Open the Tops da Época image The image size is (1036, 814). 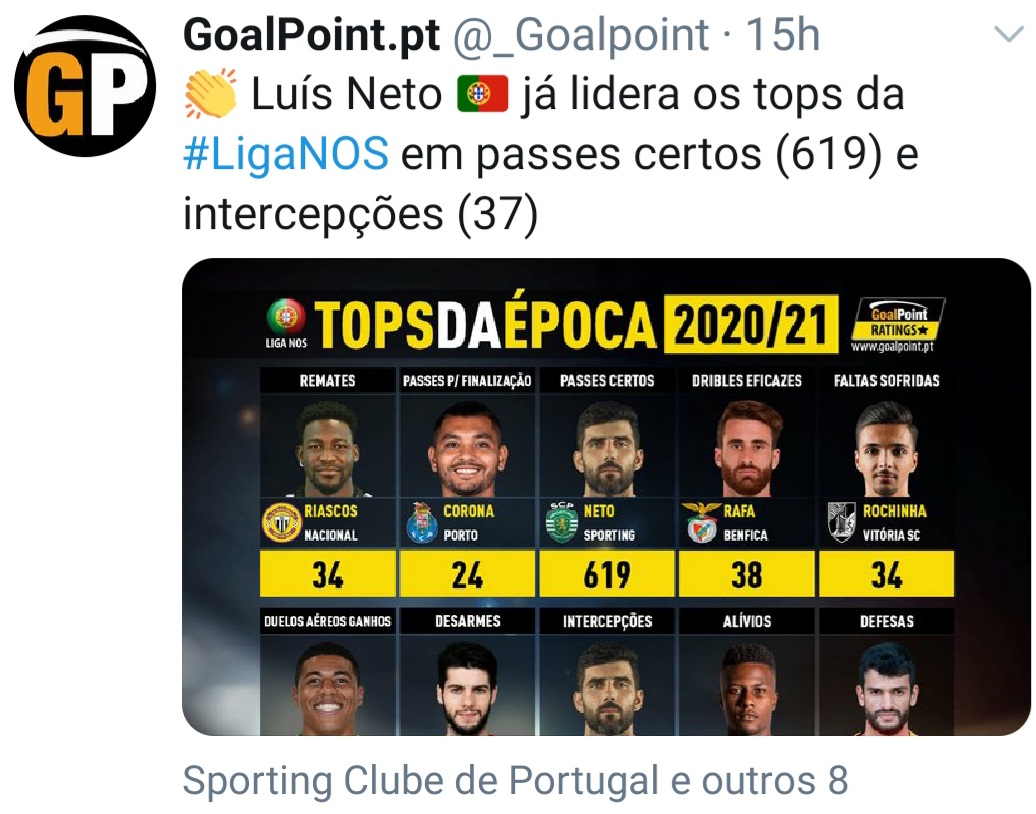(606, 497)
